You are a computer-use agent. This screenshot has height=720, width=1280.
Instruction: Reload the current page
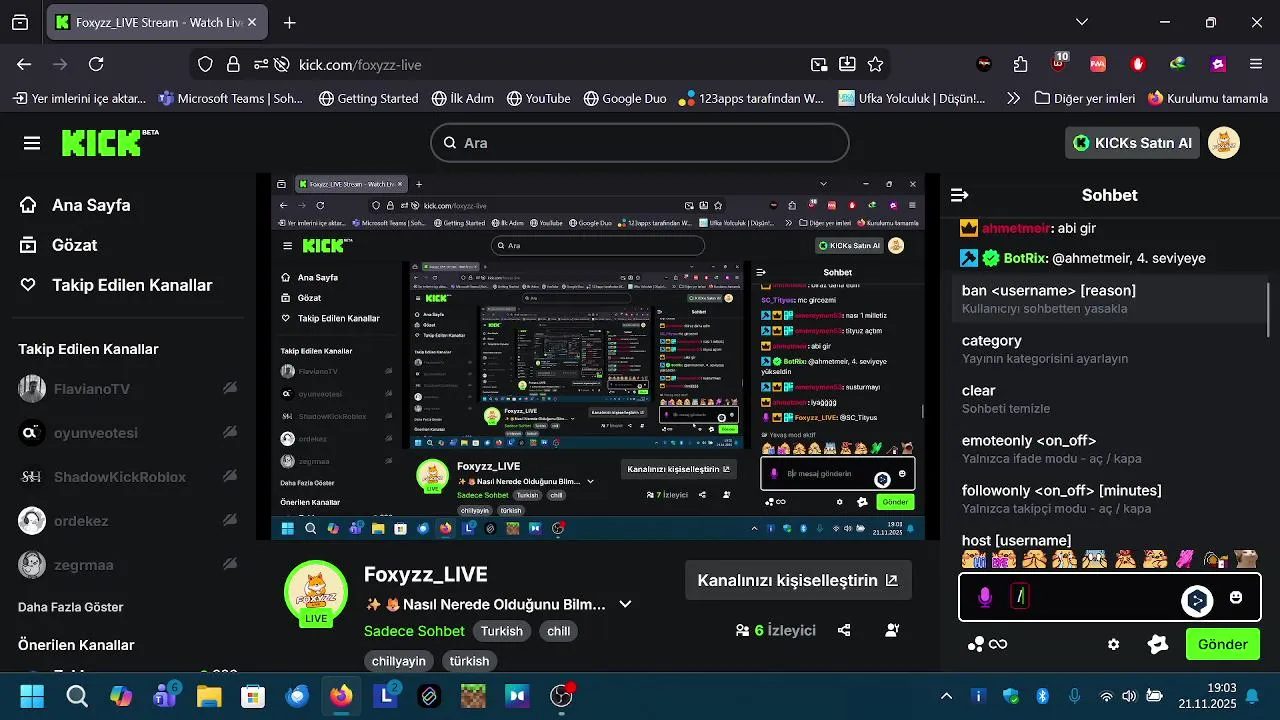pos(96,64)
